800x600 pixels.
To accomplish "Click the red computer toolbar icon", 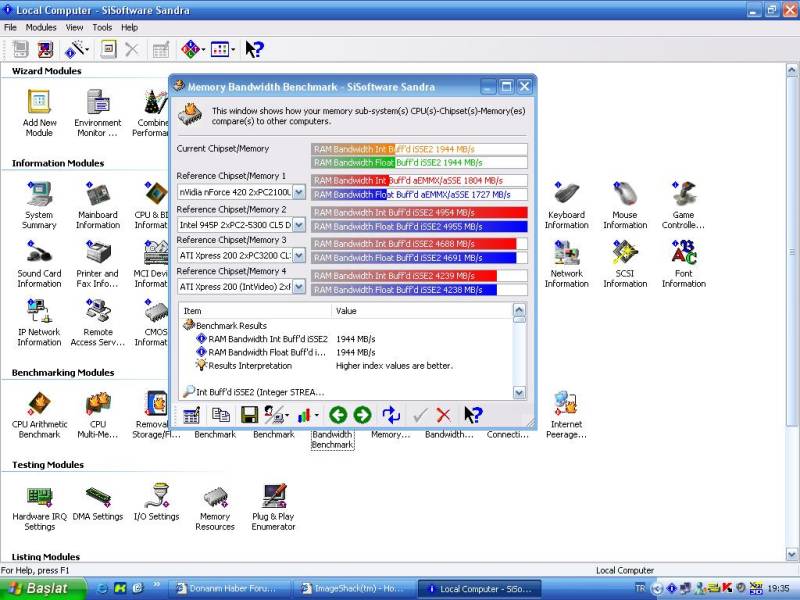I will pyautogui.click(x=45, y=49).
